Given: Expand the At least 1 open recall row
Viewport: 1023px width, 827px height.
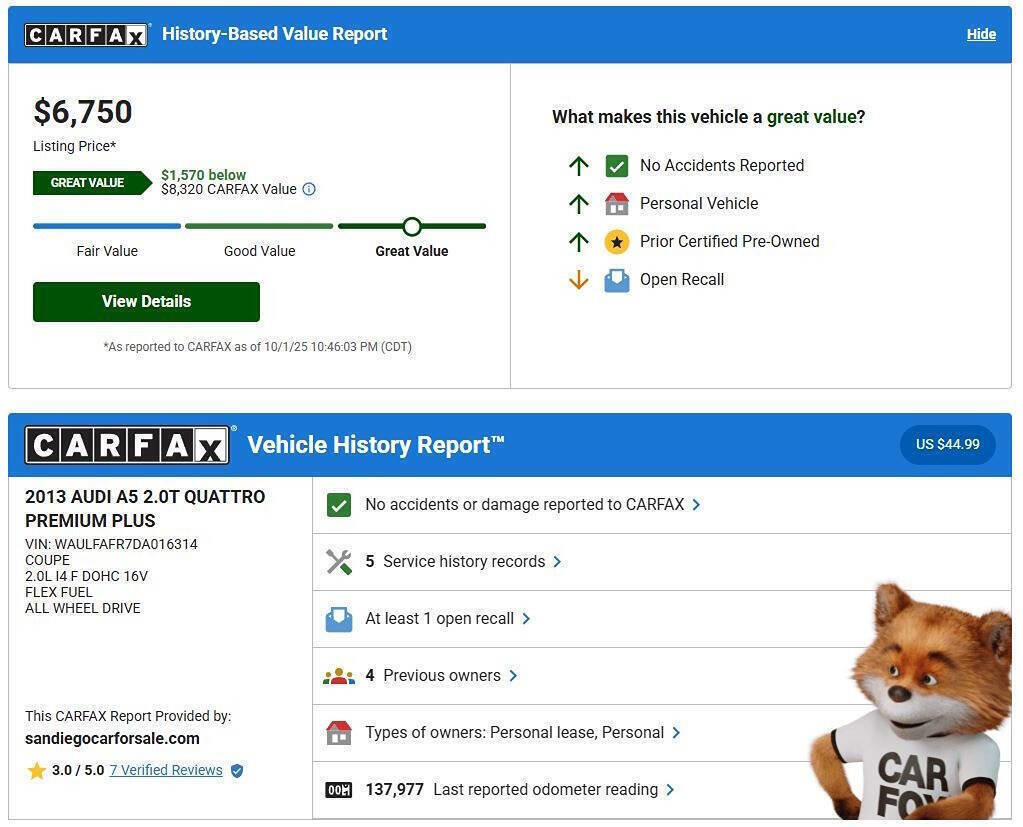Looking at the screenshot, I should coord(447,619).
